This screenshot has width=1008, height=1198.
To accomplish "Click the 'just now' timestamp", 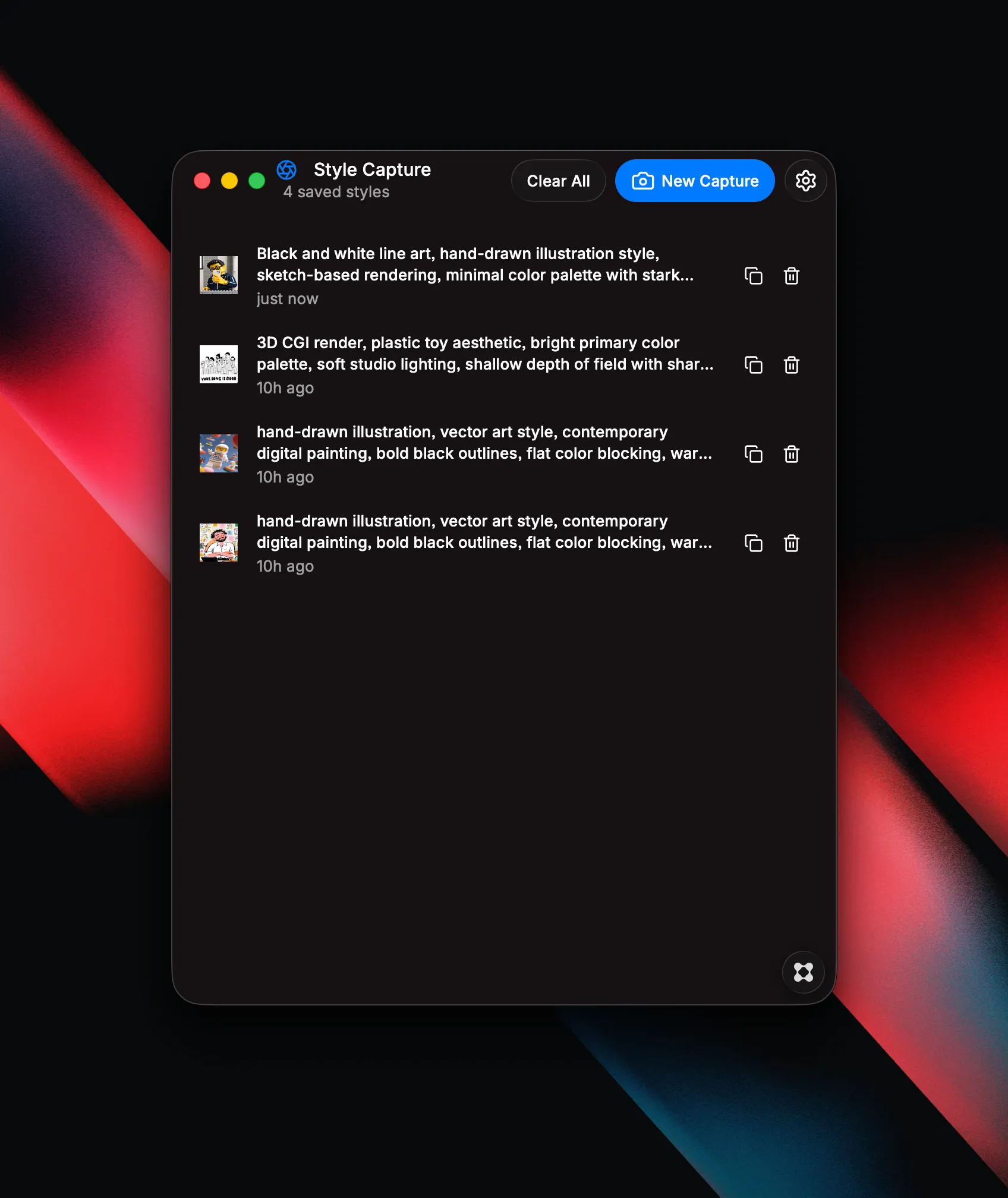I will tap(287, 299).
